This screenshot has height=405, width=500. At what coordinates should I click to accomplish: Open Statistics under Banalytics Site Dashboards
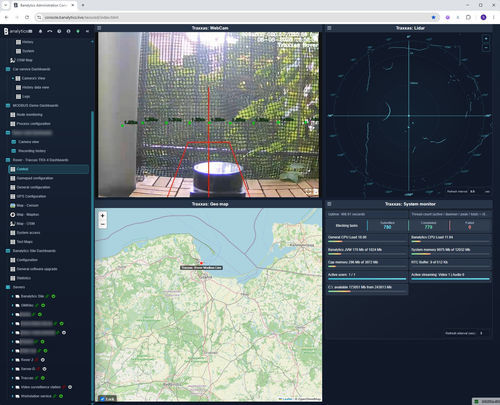point(24,278)
